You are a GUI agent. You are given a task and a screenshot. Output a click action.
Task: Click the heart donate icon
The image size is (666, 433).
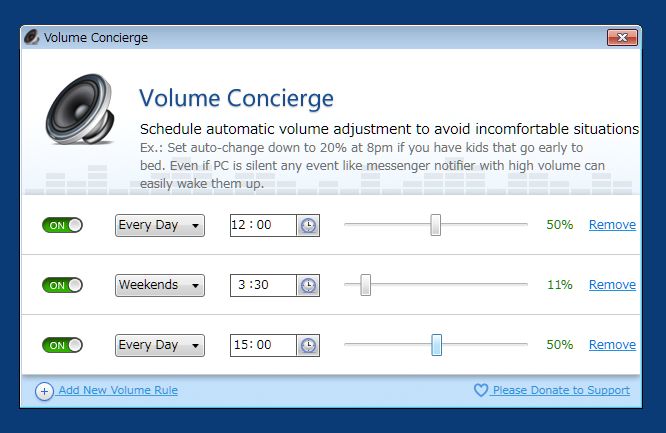coord(481,390)
